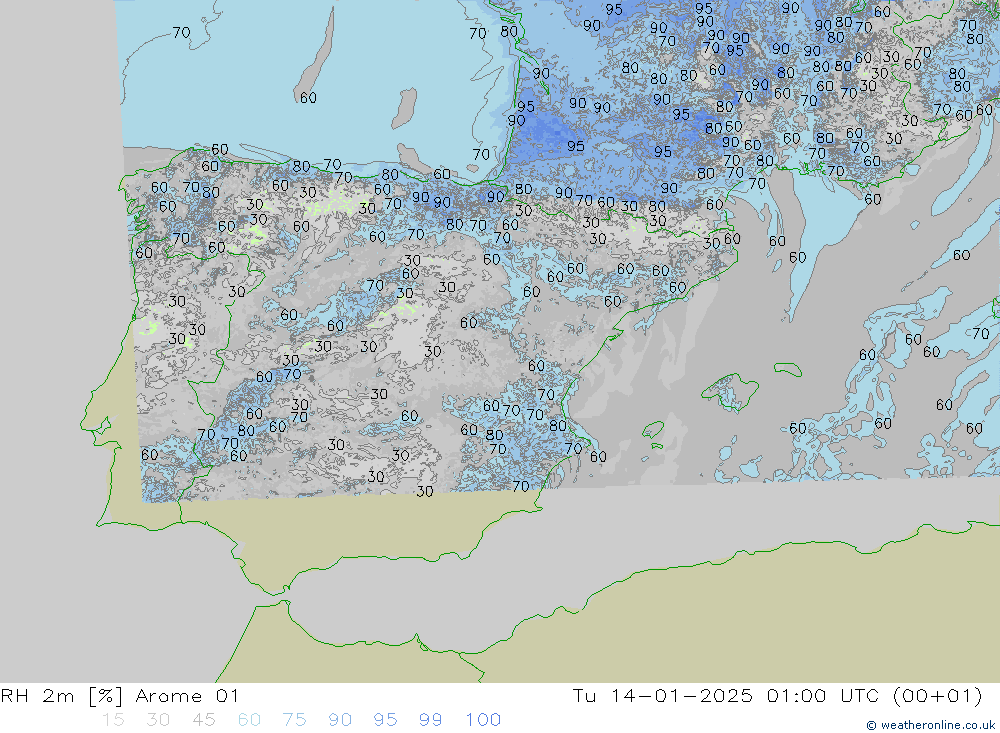Click the 'Arome 01' model name label
The height and width of the screenshot is (733, 1000).
(x=188, y=696)
